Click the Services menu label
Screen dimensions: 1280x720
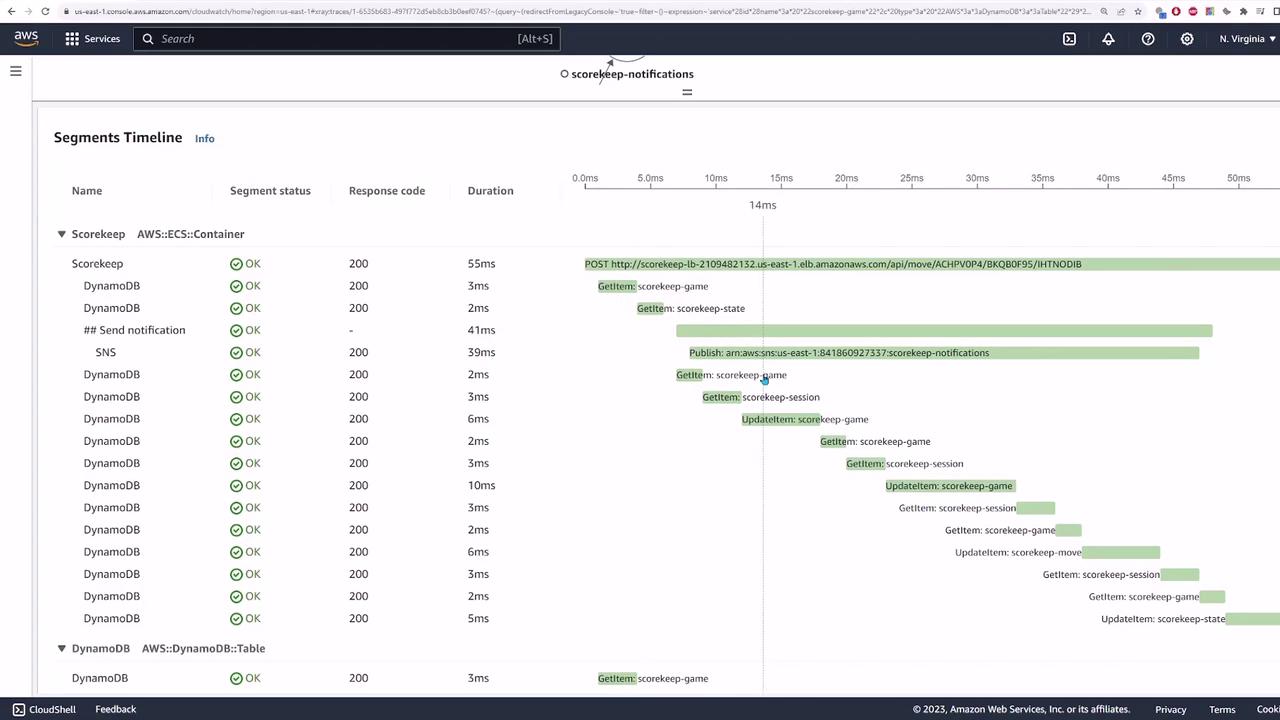click(x=102, y=39)
